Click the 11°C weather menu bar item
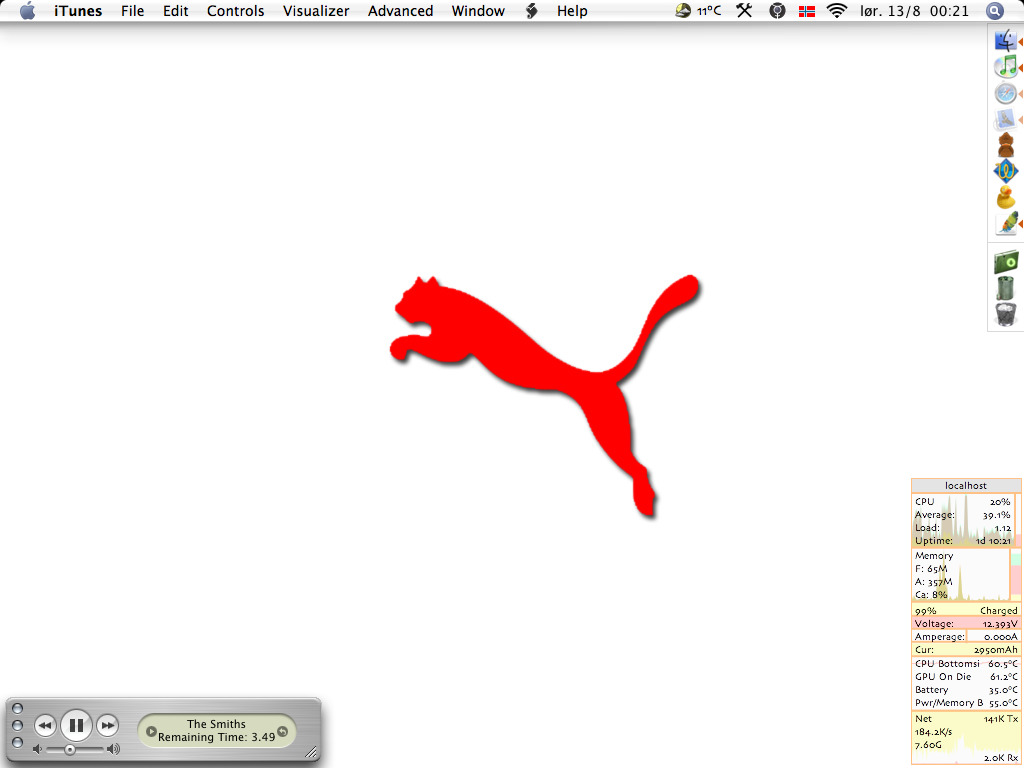 tap(698, 11)
